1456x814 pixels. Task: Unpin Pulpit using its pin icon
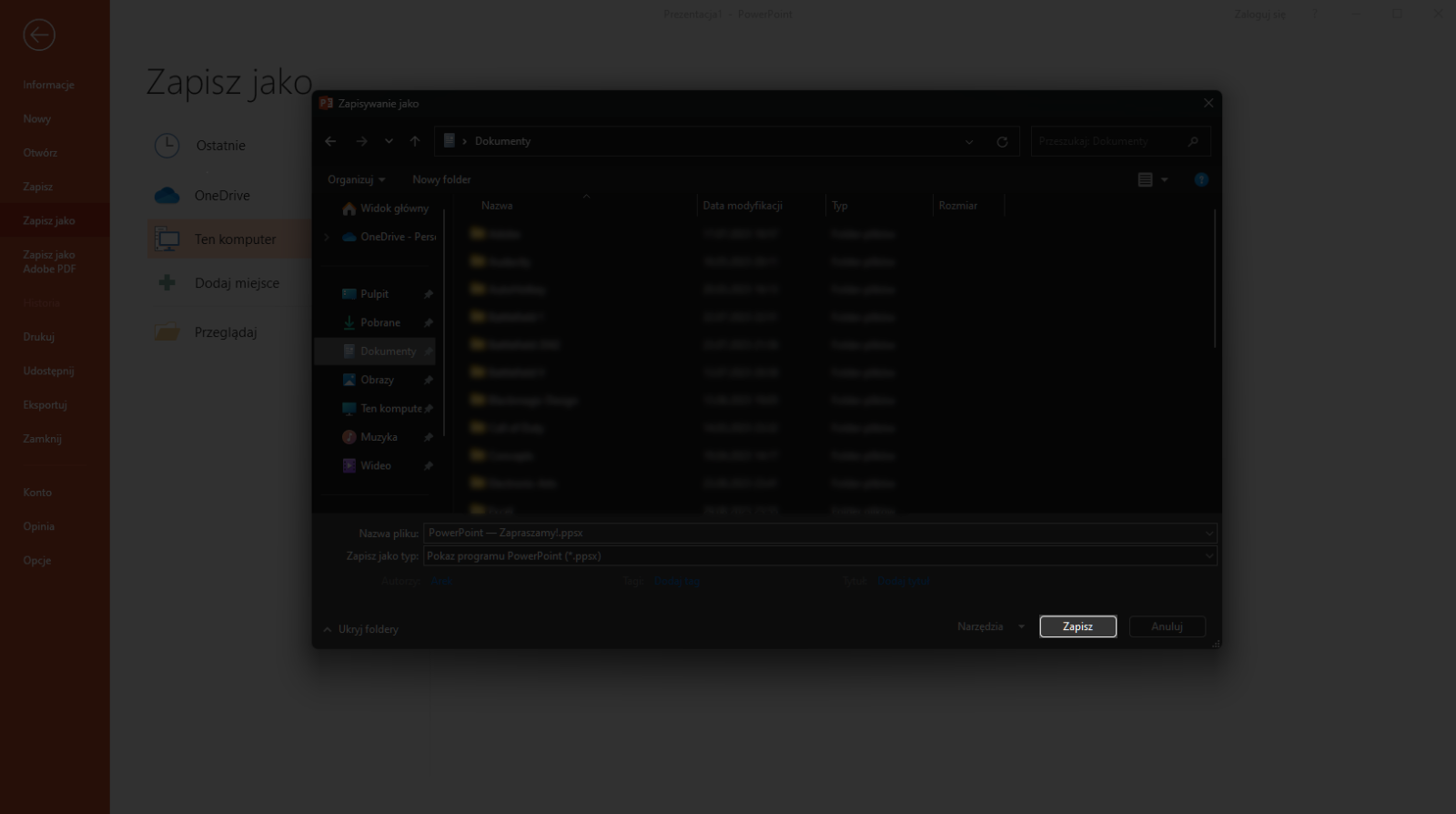click(429, 294)
